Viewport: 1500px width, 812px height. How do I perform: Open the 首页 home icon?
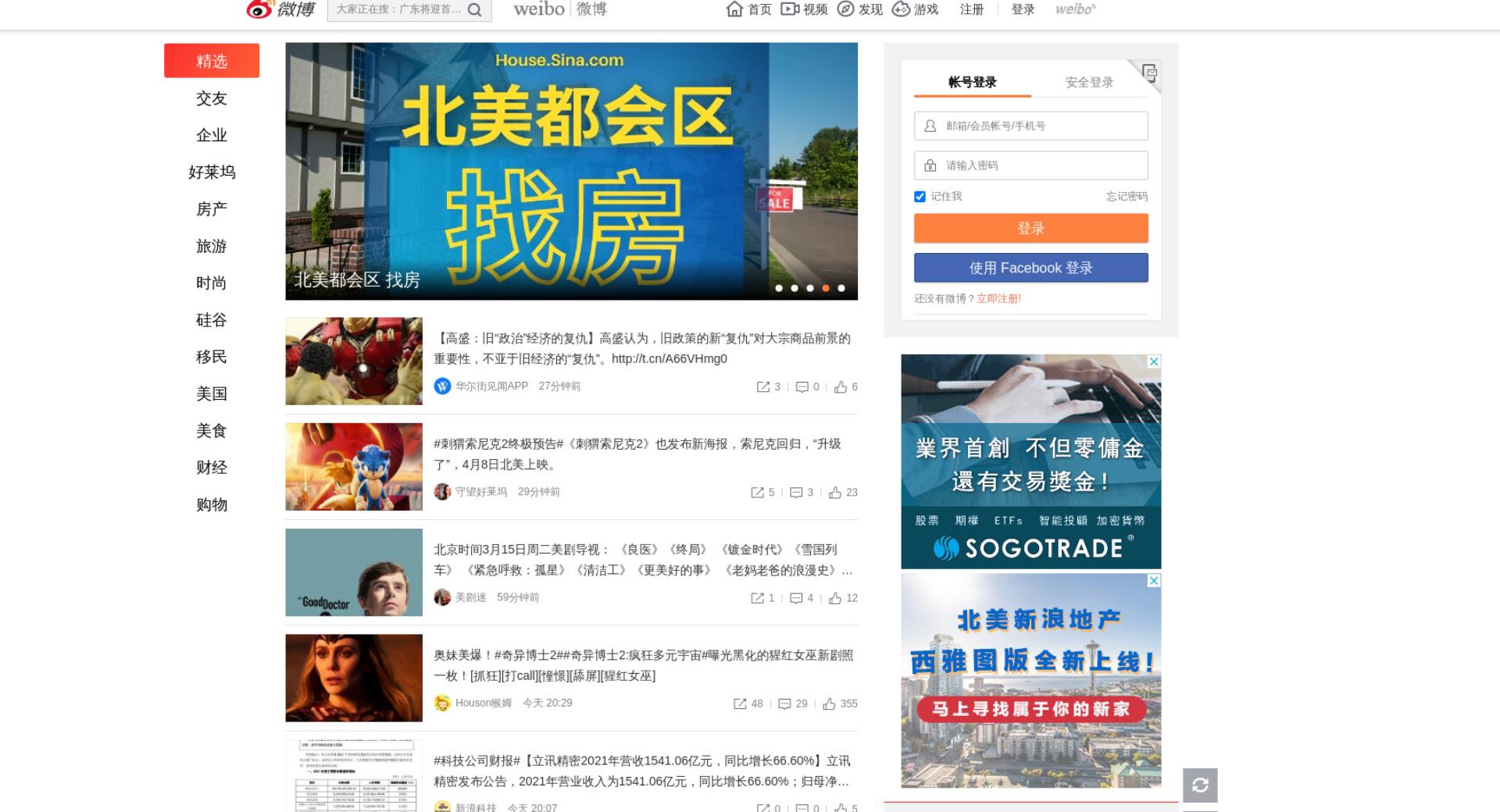(x=734, y=9)
